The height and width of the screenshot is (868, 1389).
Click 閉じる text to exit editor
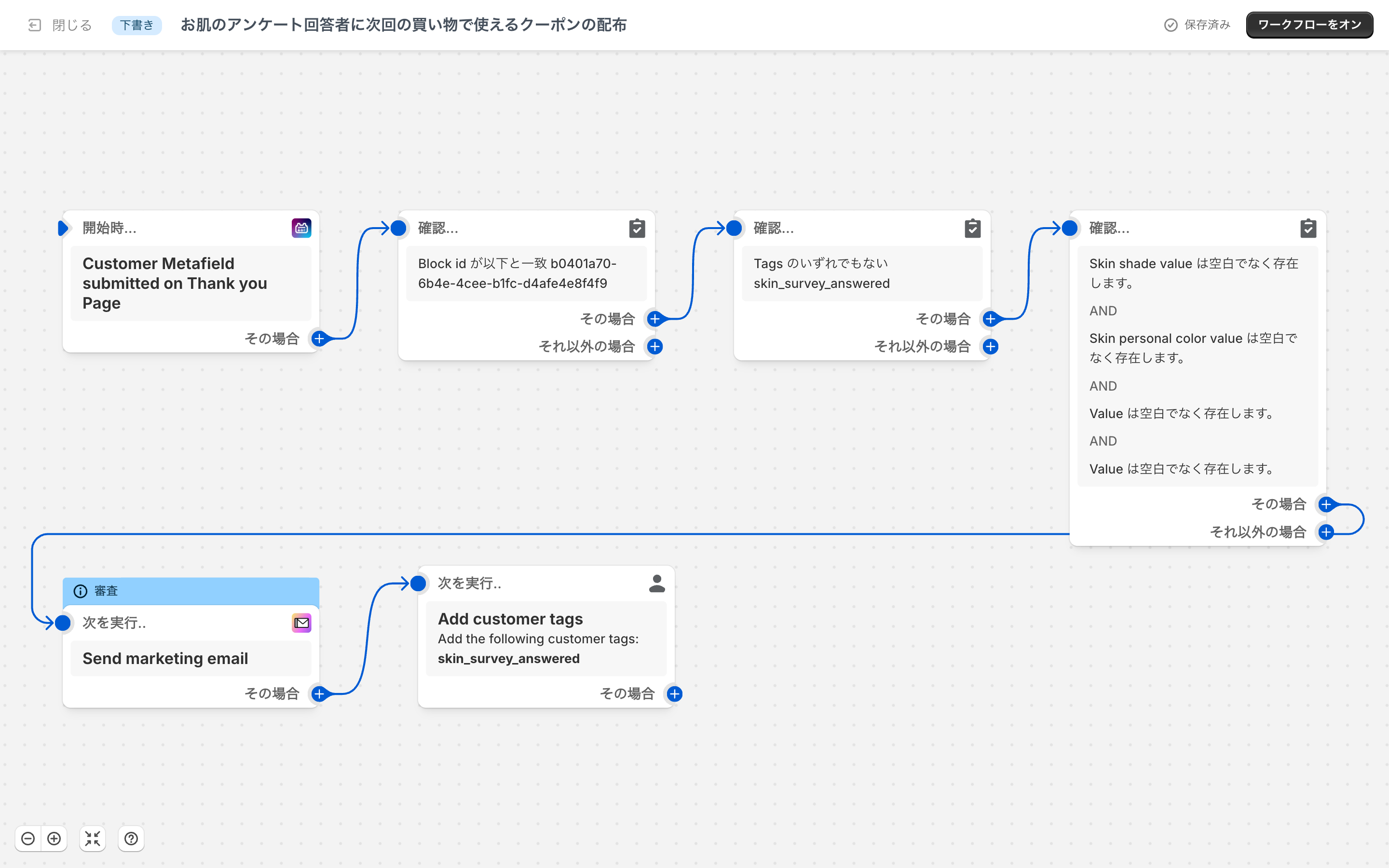72,25
